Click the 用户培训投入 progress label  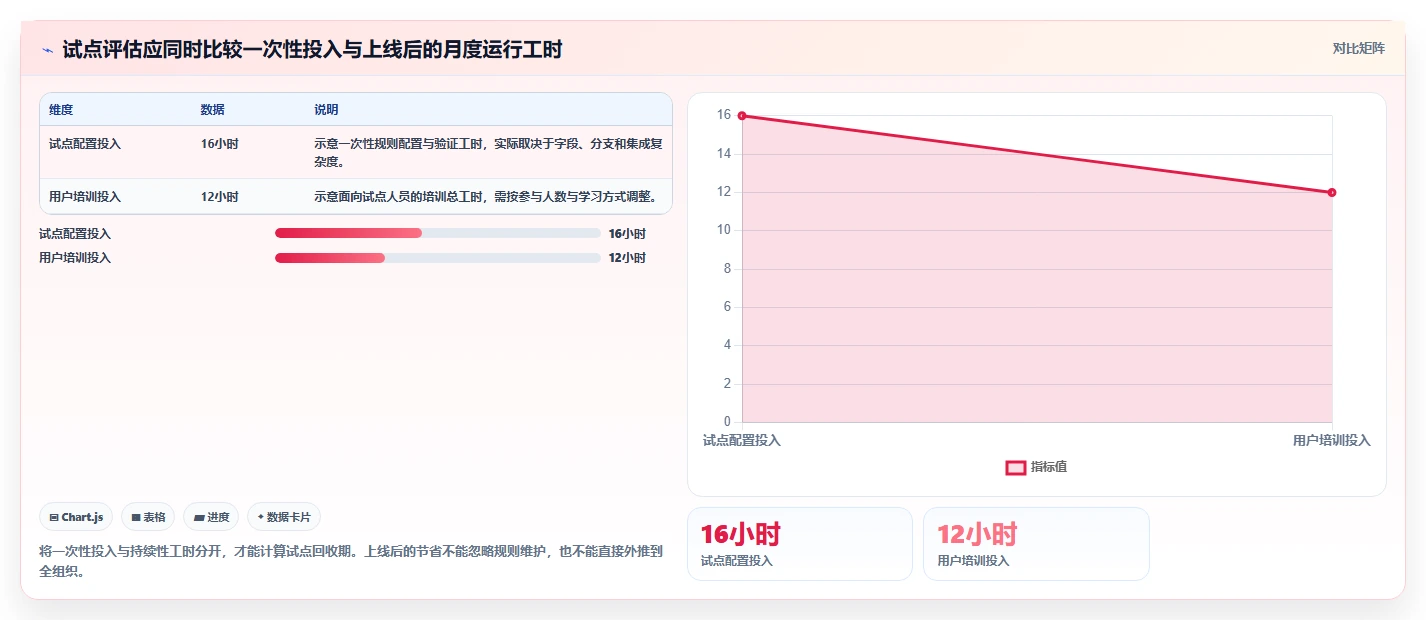click(x=75, y=258)
